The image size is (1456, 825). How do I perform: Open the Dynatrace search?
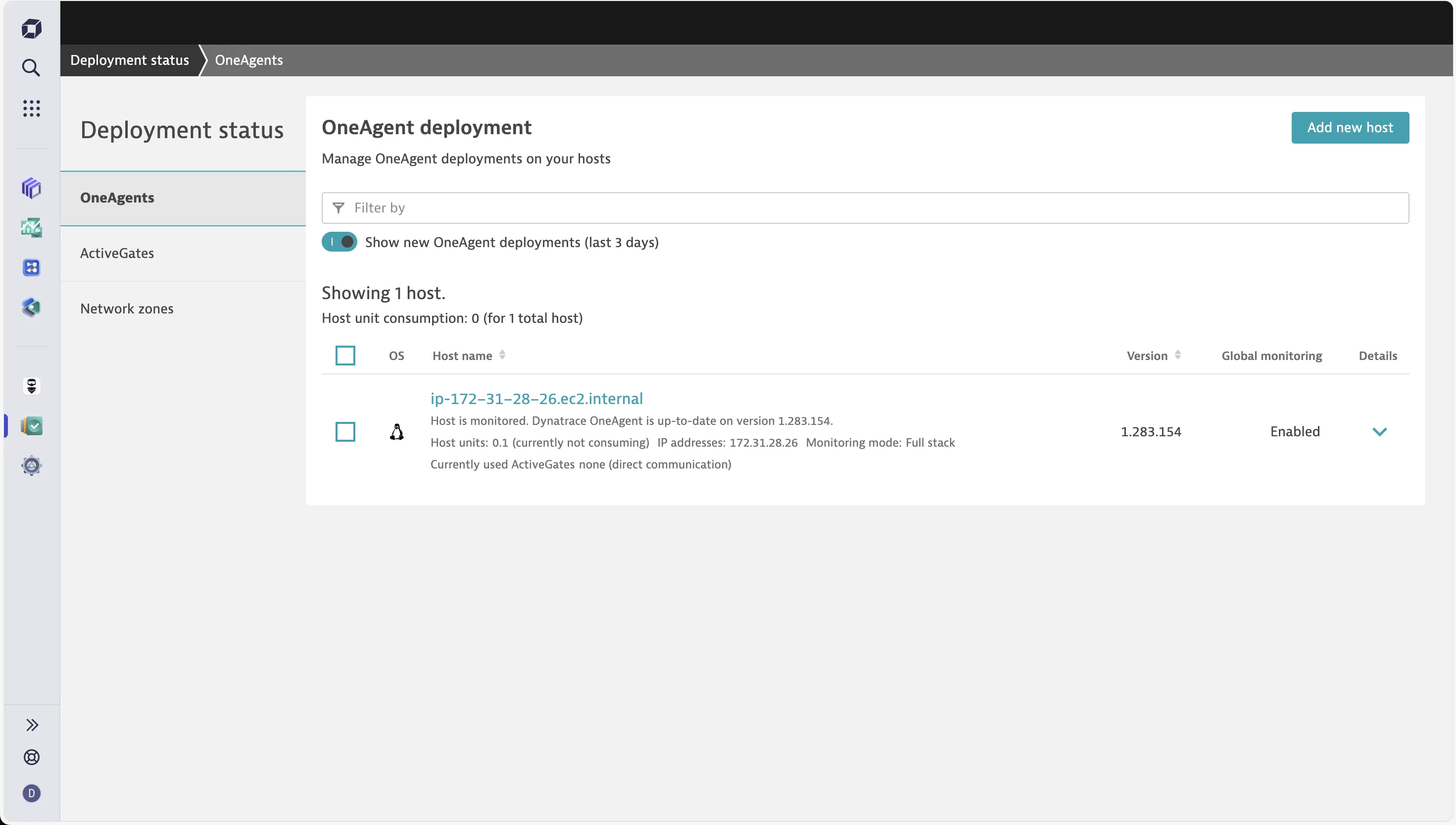tap(32, 67)
